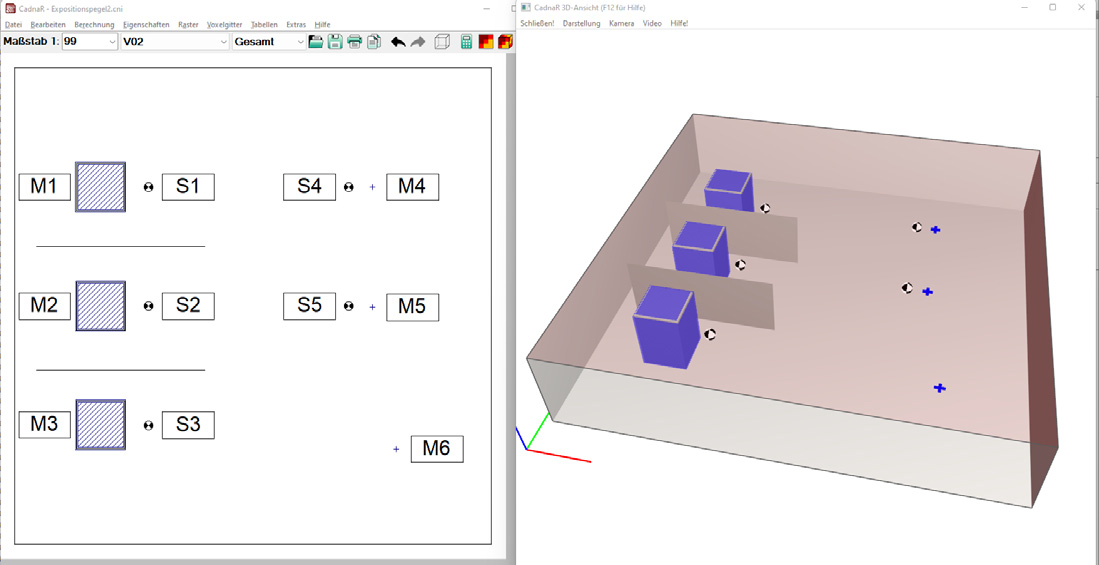Click the M1 label box
This screenshot has height=565, width=1099.
pyautogui.click(x=45, y=187)
